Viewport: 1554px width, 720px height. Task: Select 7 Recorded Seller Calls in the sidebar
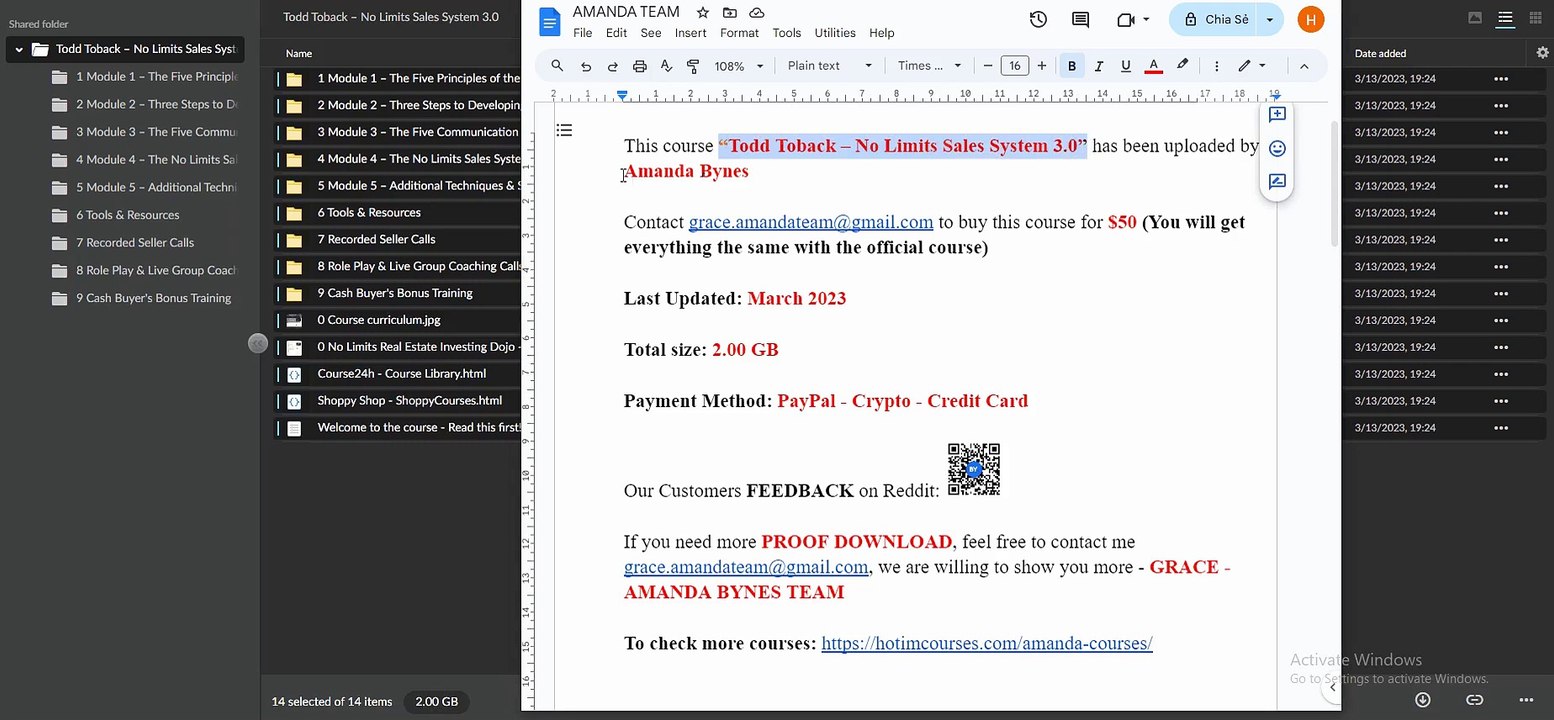click(x=135, y=242)
